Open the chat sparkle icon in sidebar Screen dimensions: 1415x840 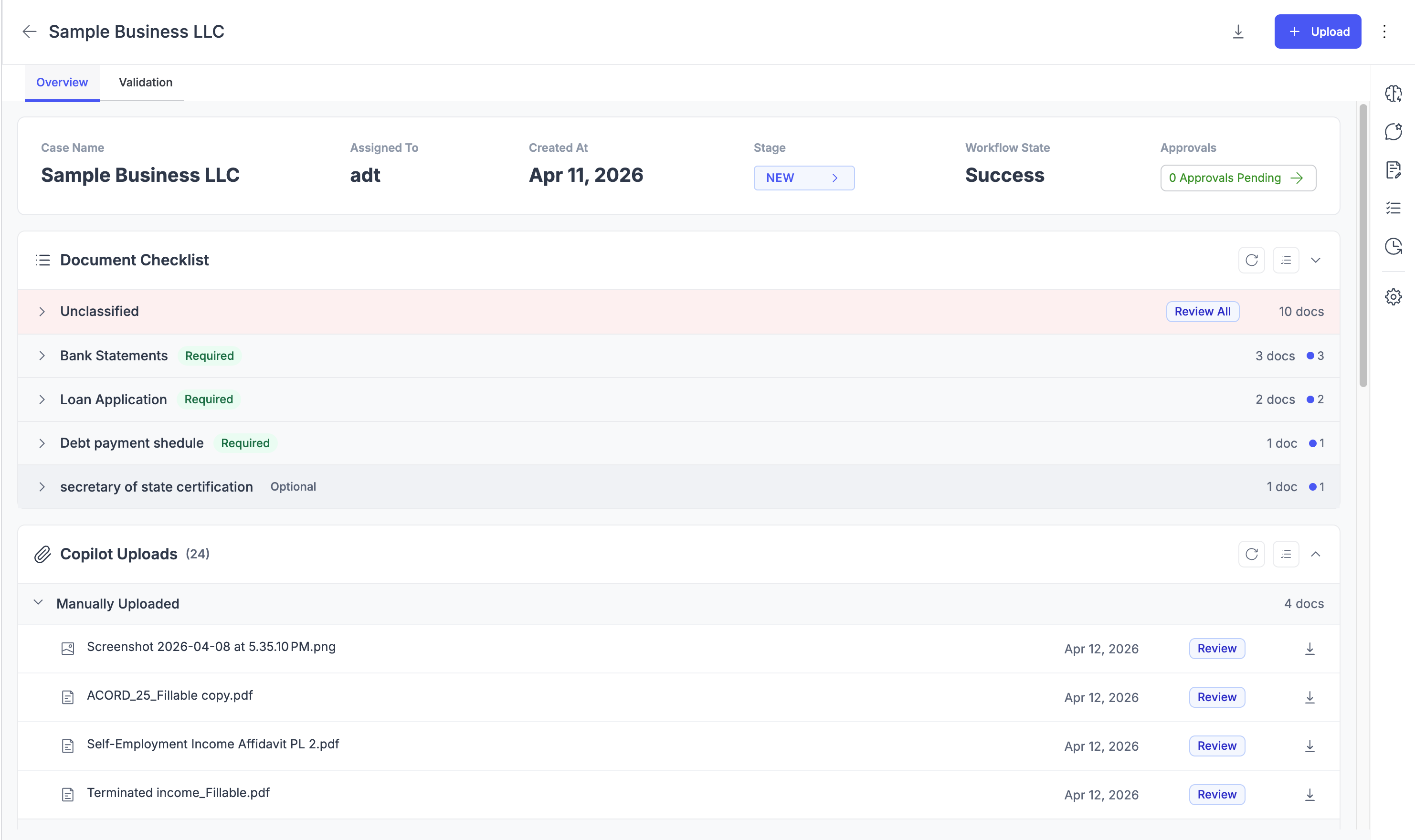(1393, 131)
